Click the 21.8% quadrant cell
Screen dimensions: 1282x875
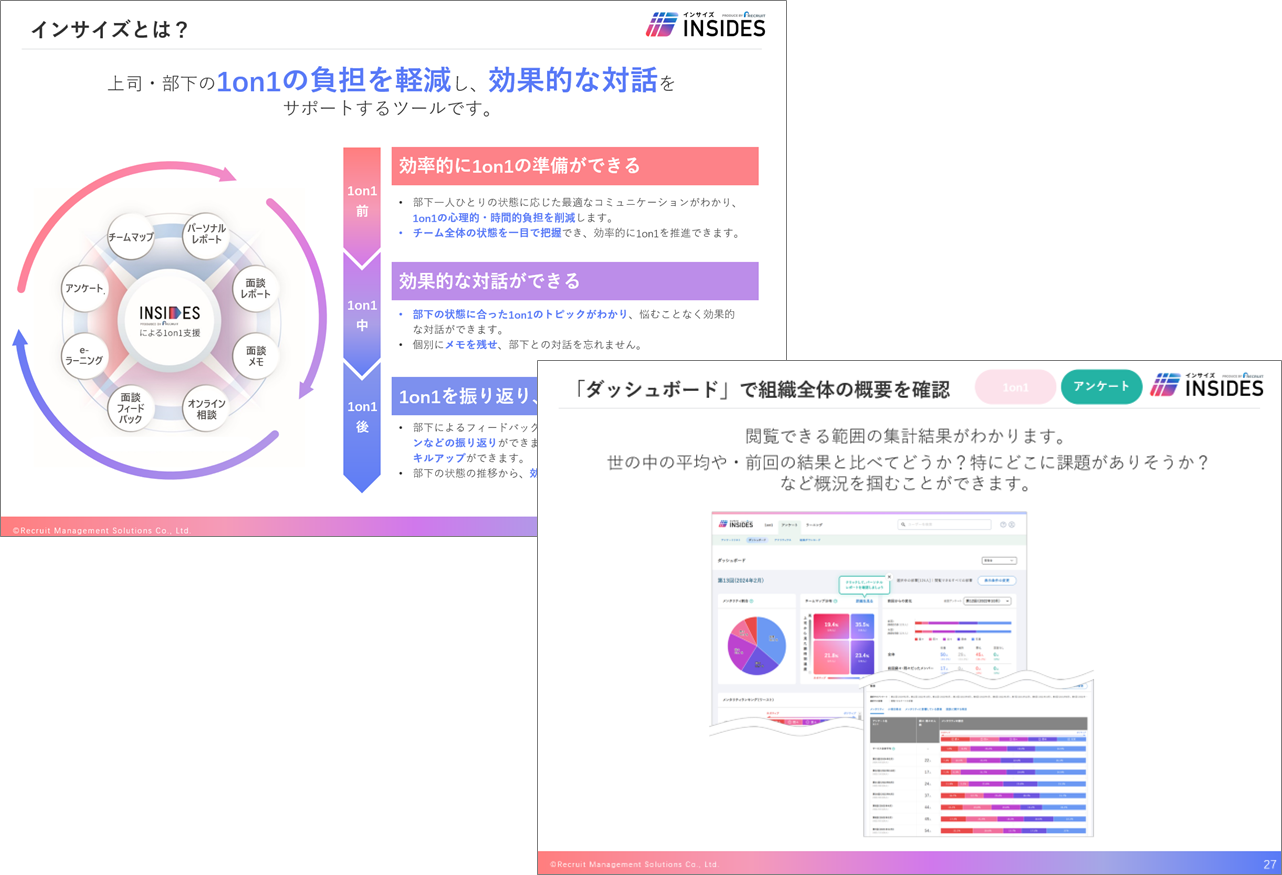[831, 657]
